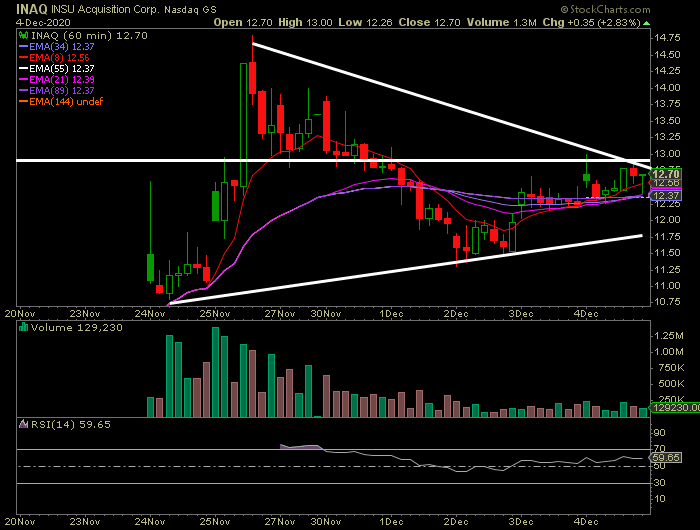
Task: Click the RSI indicator icon beside RSI(14)
Action: [x=23, y=424]
